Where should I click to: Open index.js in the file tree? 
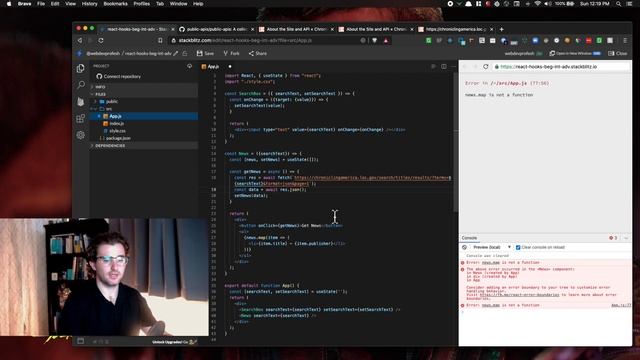click(x=116, y=123)
